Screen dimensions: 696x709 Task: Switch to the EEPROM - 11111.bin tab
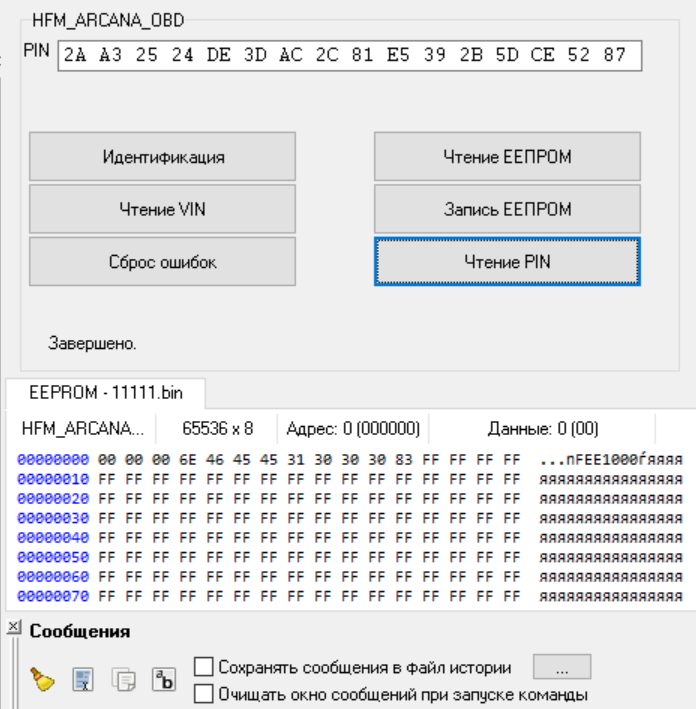tap(105, 393)
